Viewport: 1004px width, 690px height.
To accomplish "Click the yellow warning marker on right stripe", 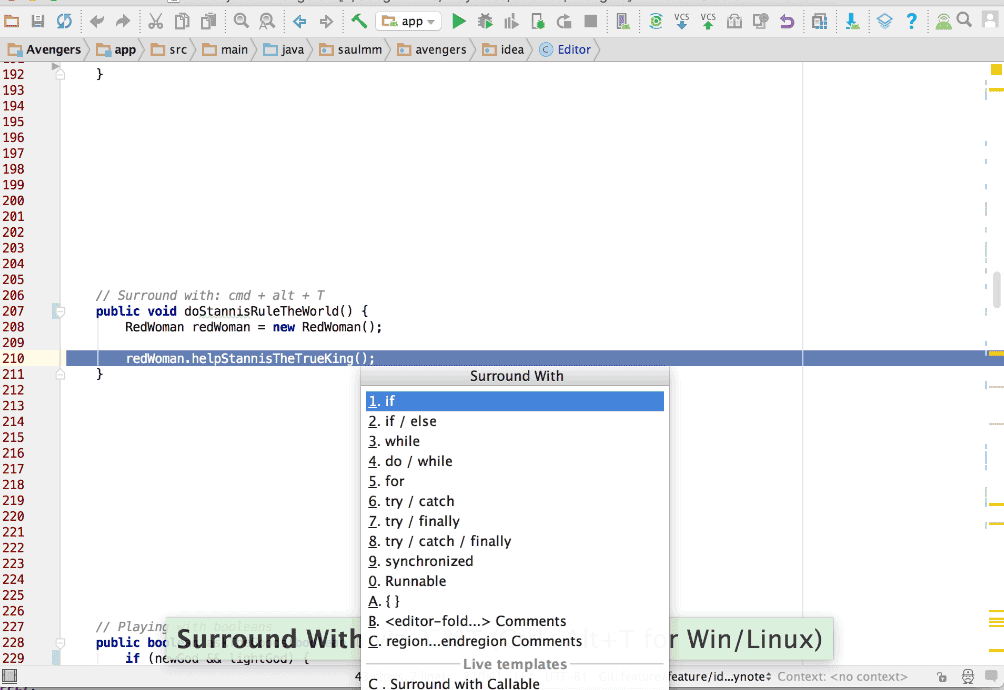I will pyautogui.click(x=995, y=70).
